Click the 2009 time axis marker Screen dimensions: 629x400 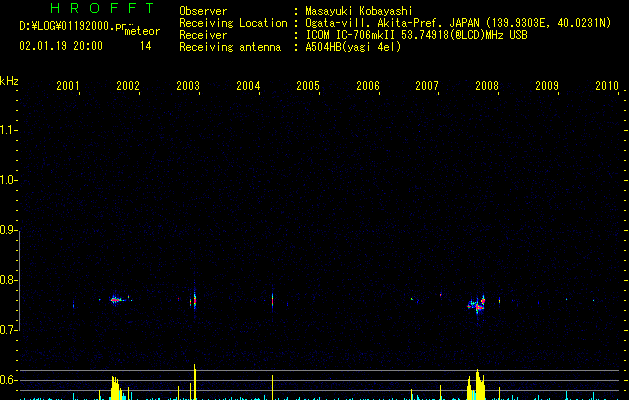tap(547, 85)
